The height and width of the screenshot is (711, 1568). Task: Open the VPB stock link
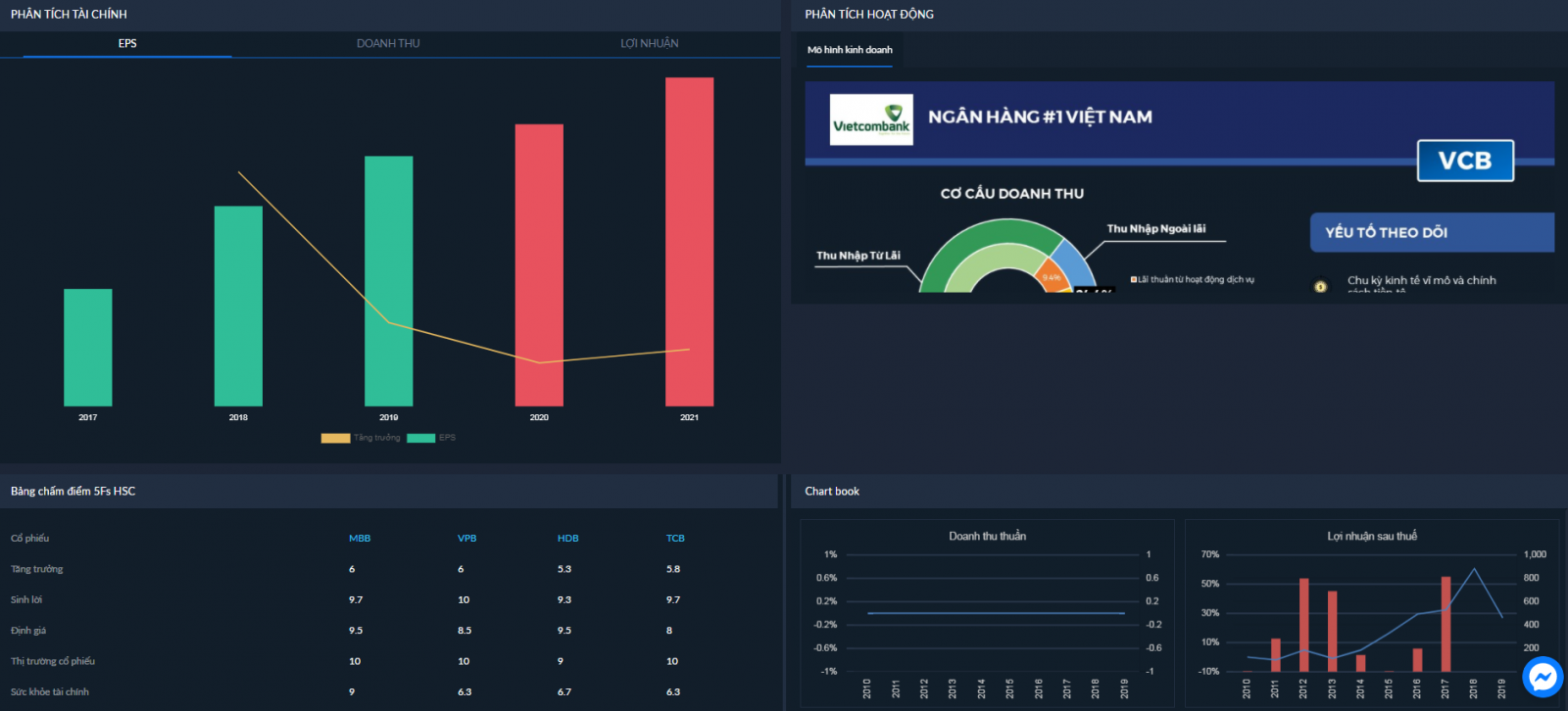point(466,539)
